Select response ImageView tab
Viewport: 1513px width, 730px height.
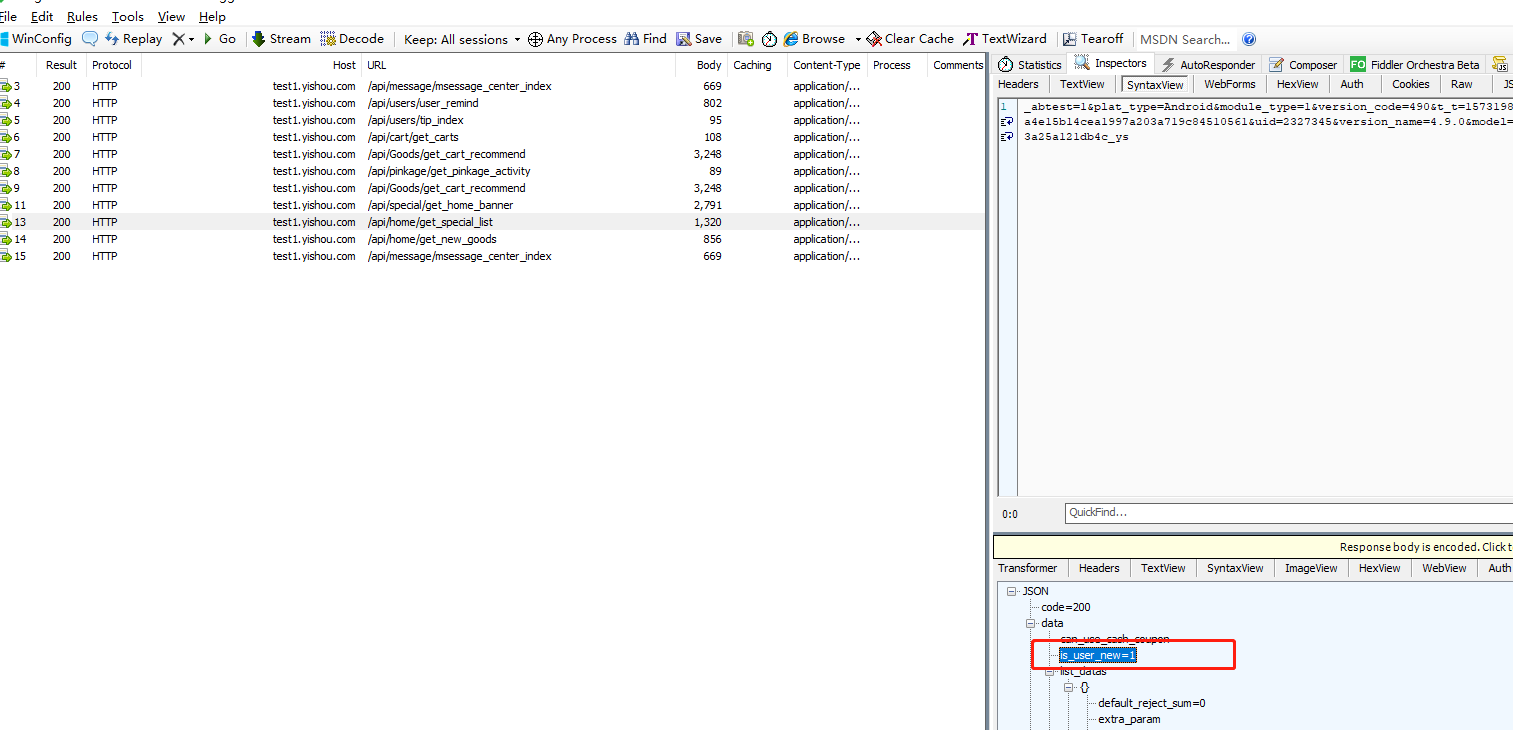(1310, 568)
